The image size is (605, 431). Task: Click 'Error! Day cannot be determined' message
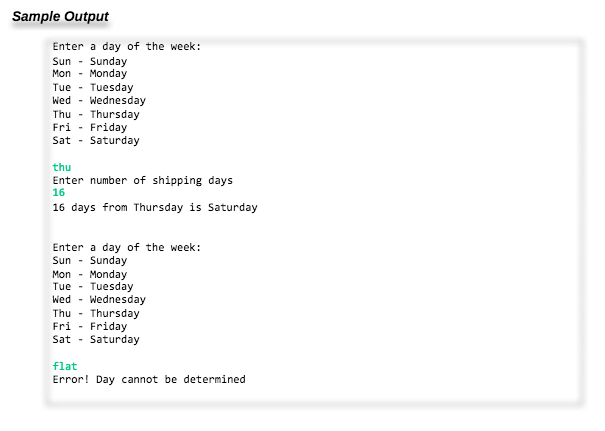point(149,380)
